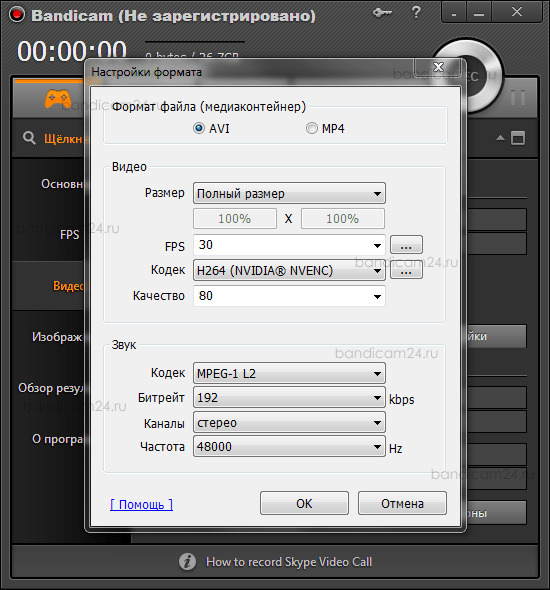
Task: Open How to record Skype Video Call
Action: tap(289, 562)
